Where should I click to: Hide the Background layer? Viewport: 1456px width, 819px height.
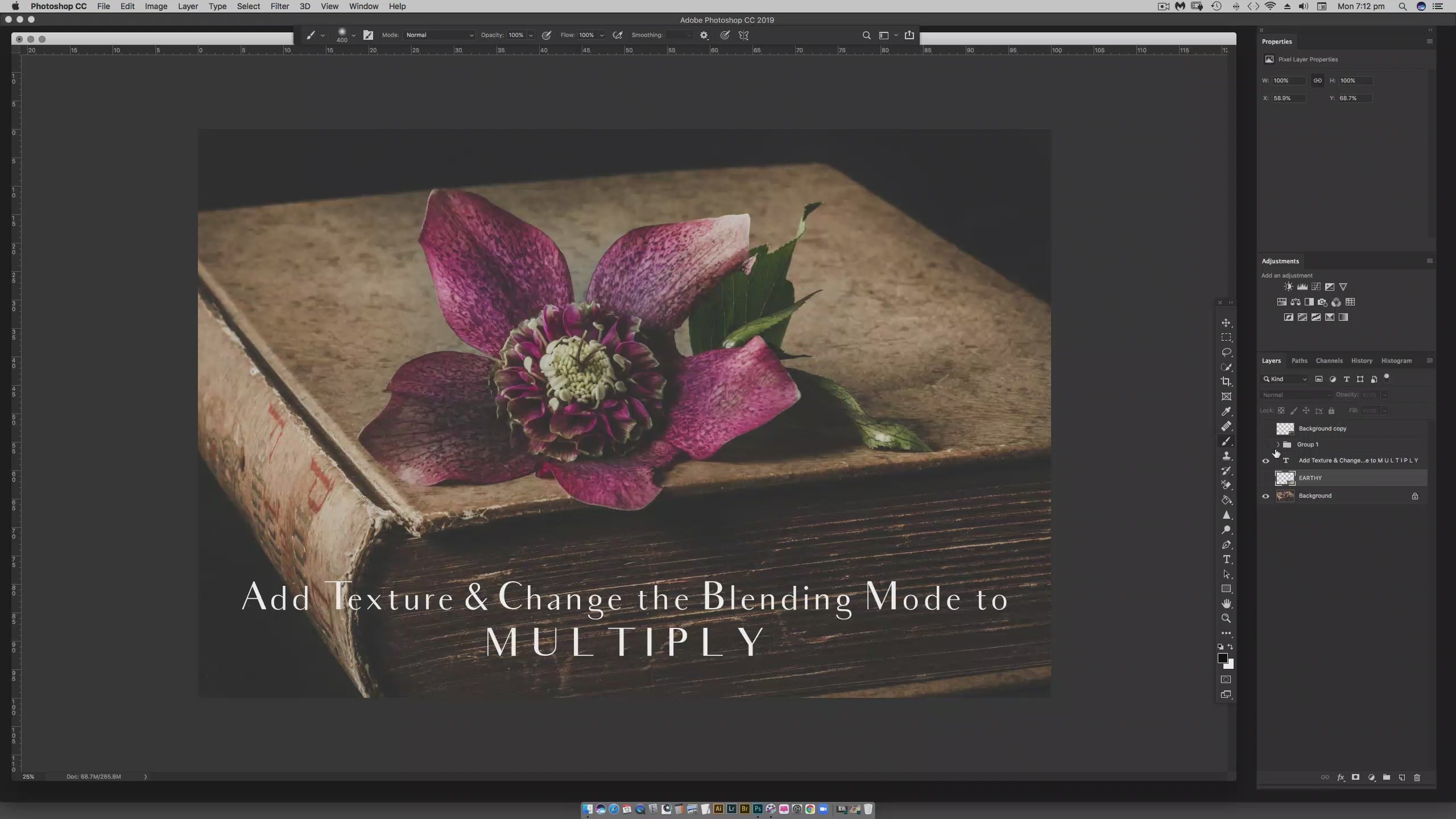coord(1265,496)
